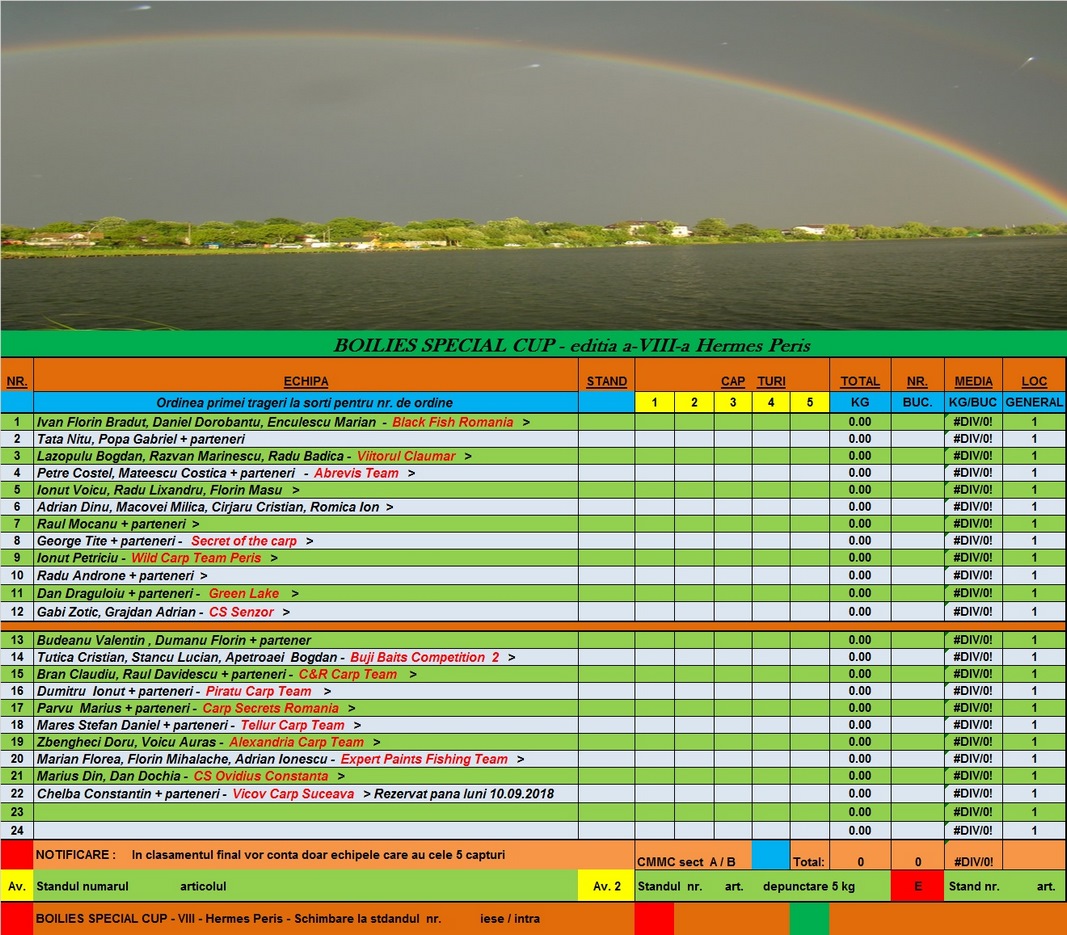
Task: Click the ECHIPA column header
Action: point(306,381)
